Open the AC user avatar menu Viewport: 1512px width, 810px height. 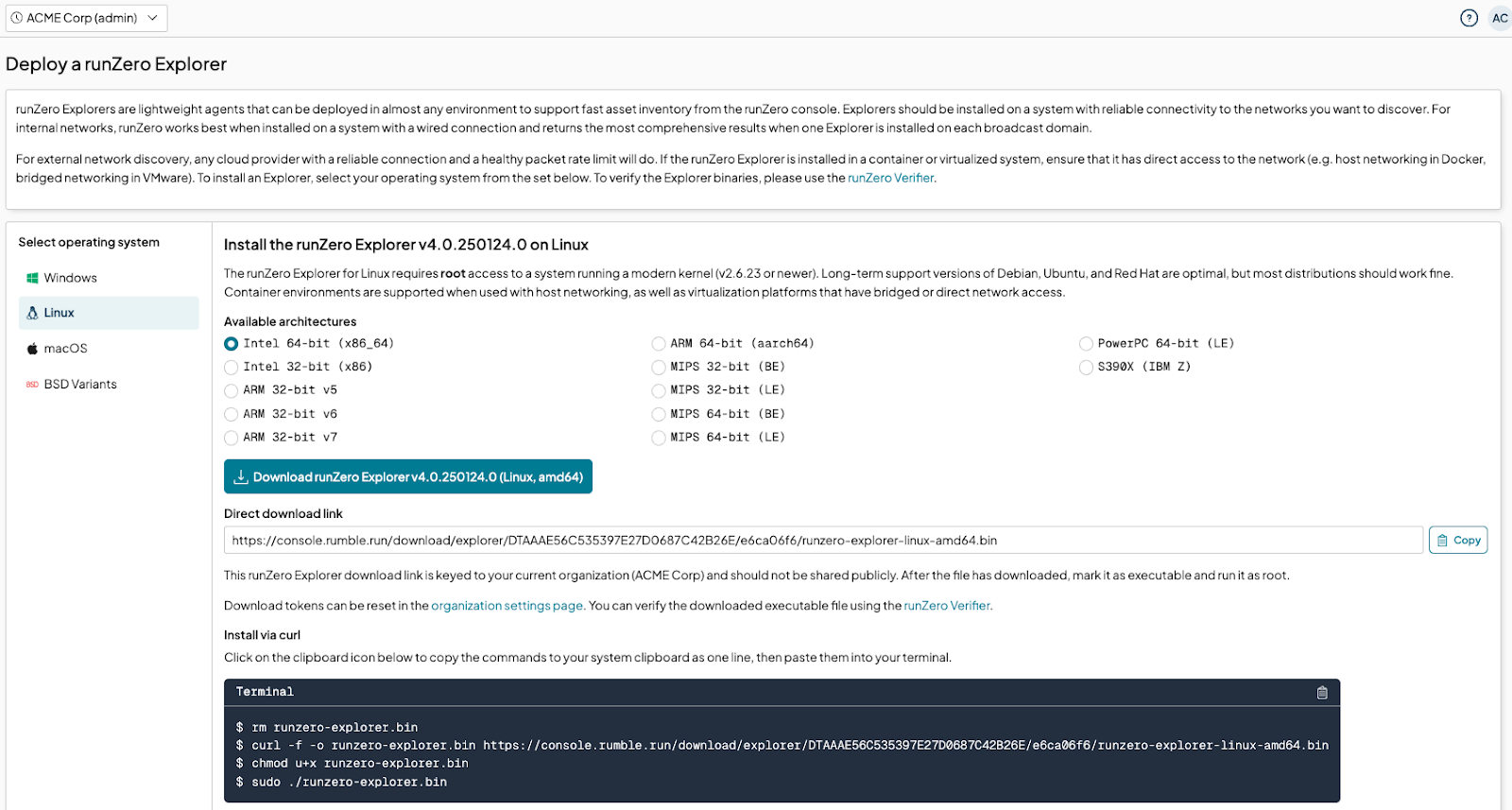(1500, 18)
